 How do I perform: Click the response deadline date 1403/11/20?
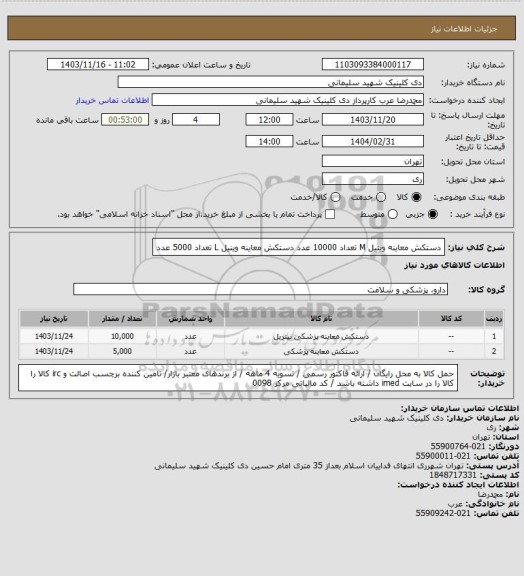point(373,120)
